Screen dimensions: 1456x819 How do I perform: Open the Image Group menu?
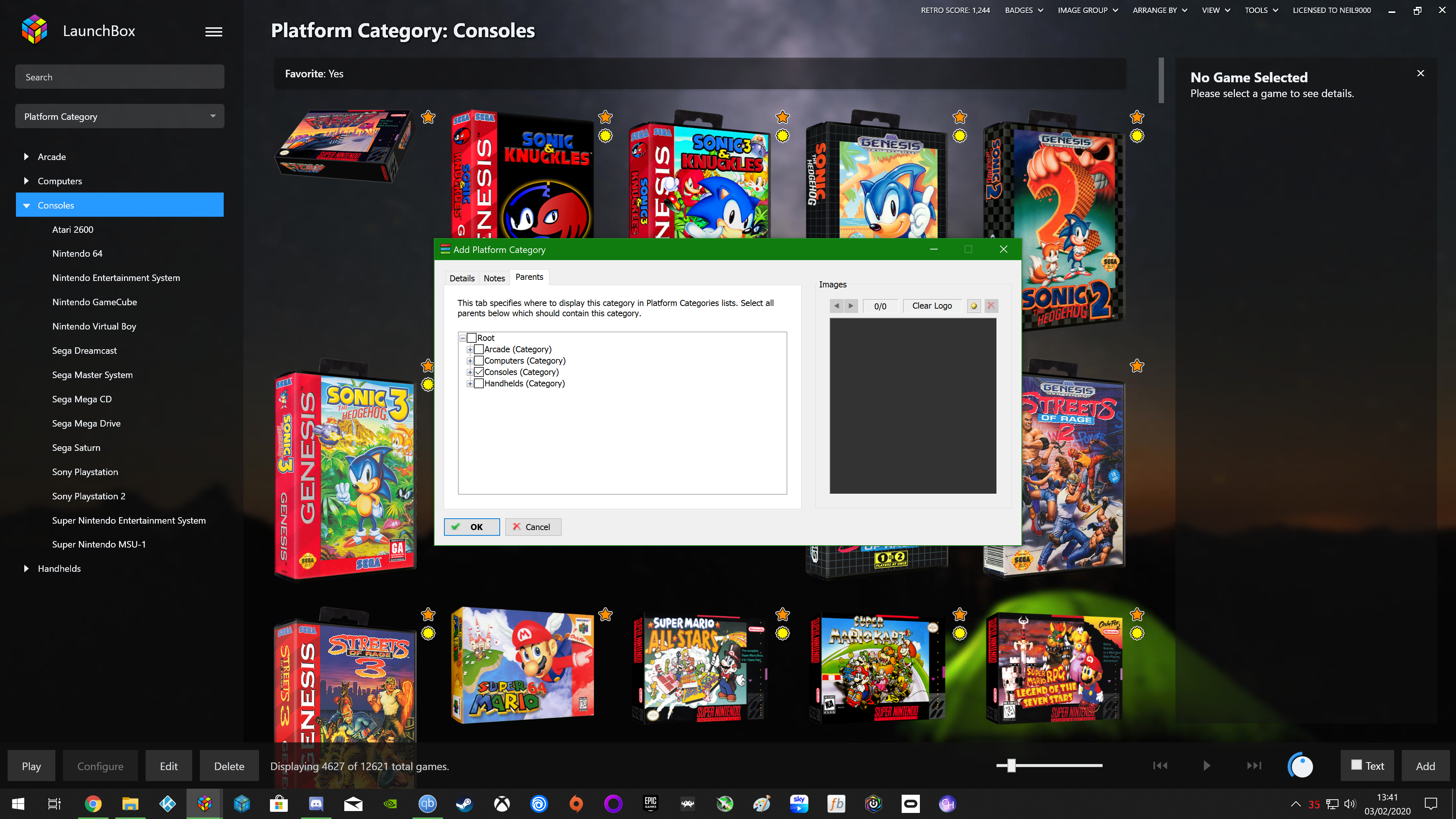[x=1087, y=10]
